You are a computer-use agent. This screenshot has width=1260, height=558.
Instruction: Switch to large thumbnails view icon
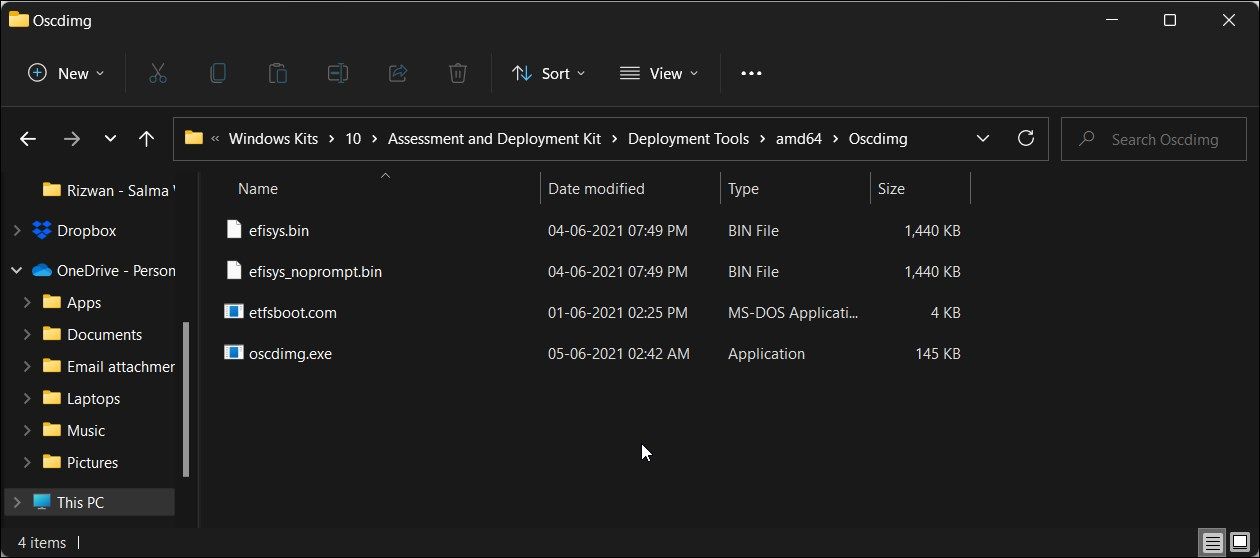pos(1240,543)
